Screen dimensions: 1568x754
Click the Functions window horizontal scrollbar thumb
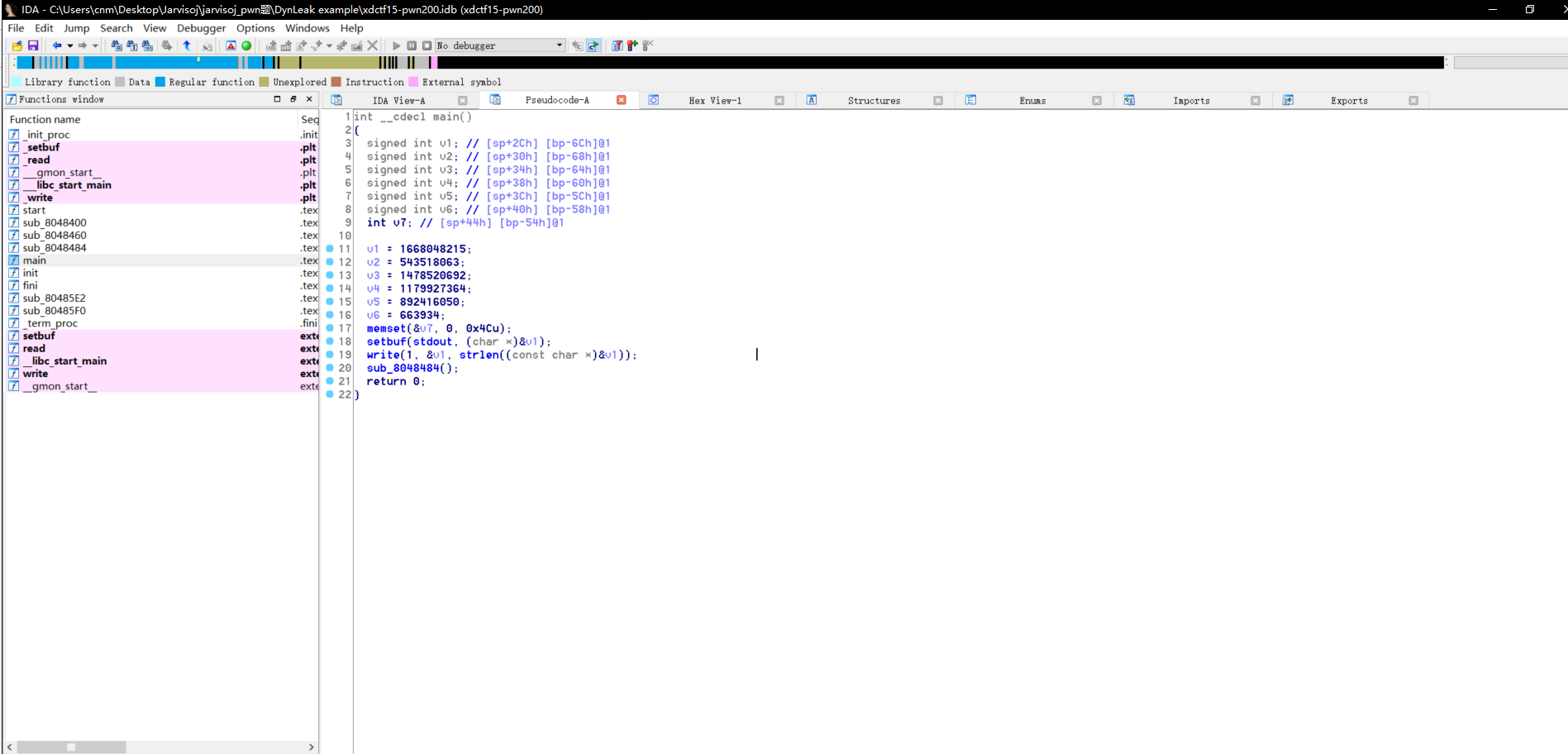point(71,747)
